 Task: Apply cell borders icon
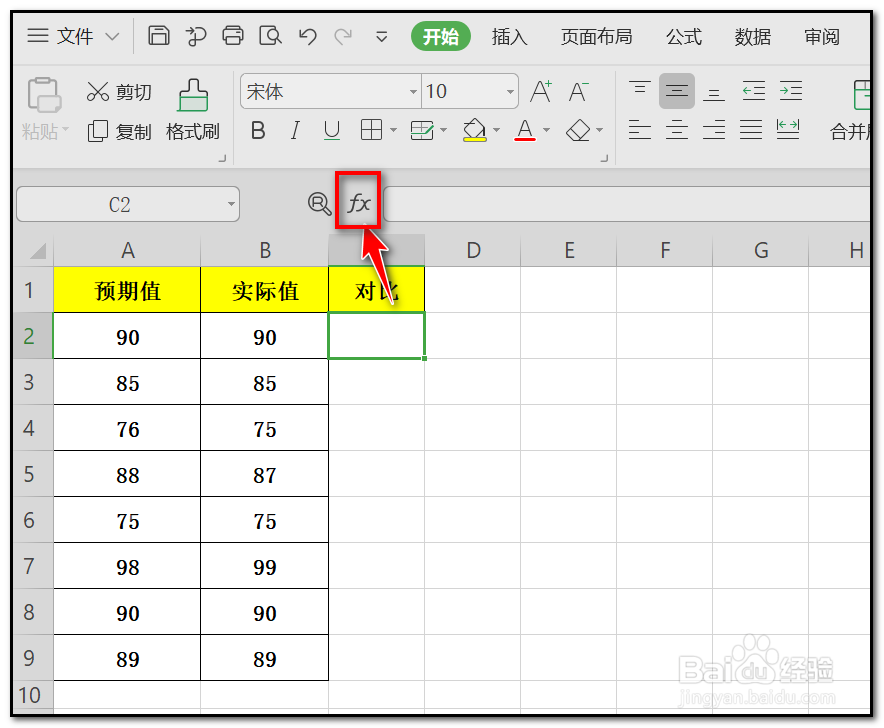(371, 130)
